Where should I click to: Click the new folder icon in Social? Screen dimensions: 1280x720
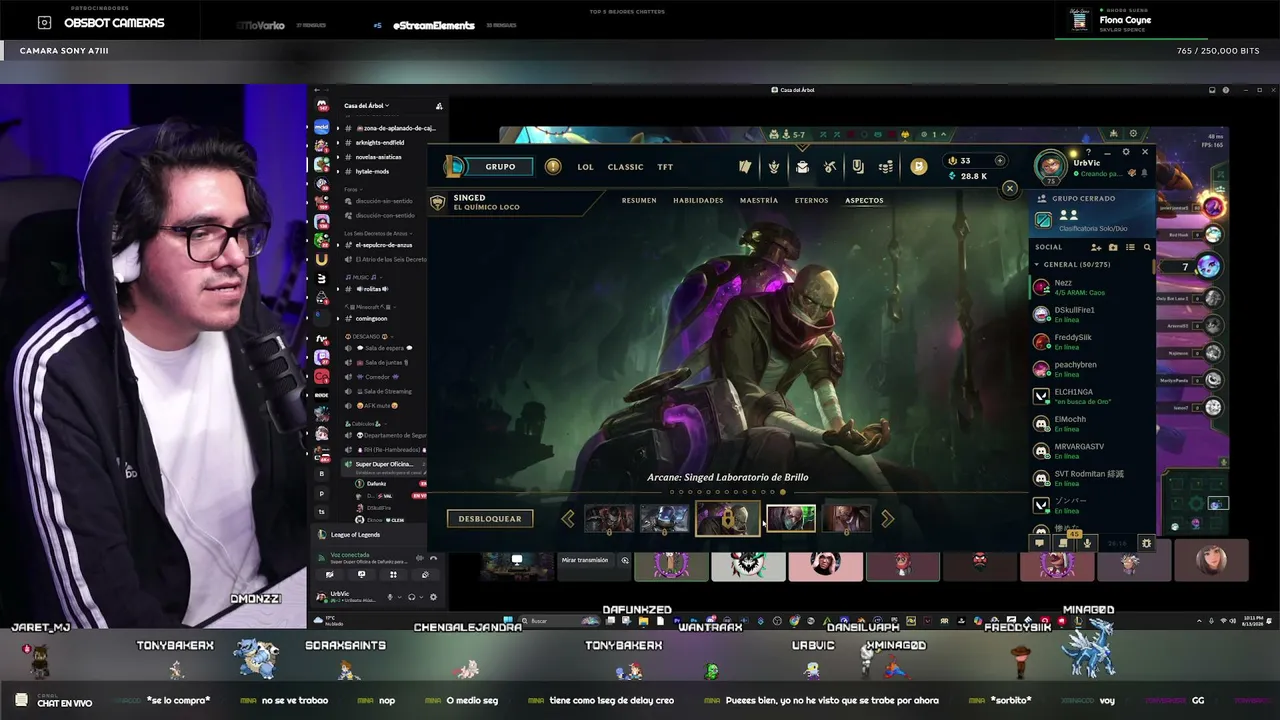pos(1113,247)
